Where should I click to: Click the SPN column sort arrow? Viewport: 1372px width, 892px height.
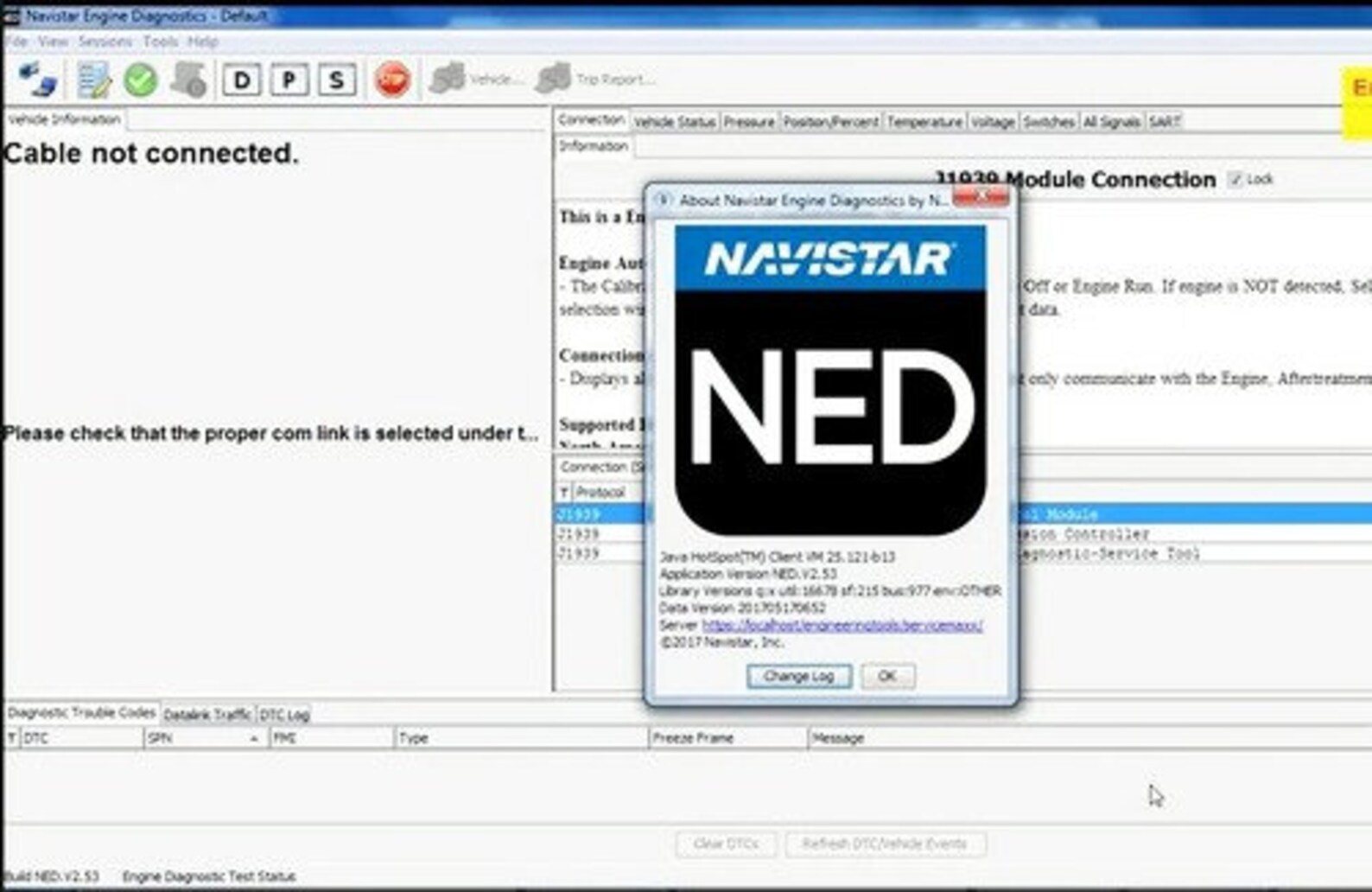(x=254, y=739)
